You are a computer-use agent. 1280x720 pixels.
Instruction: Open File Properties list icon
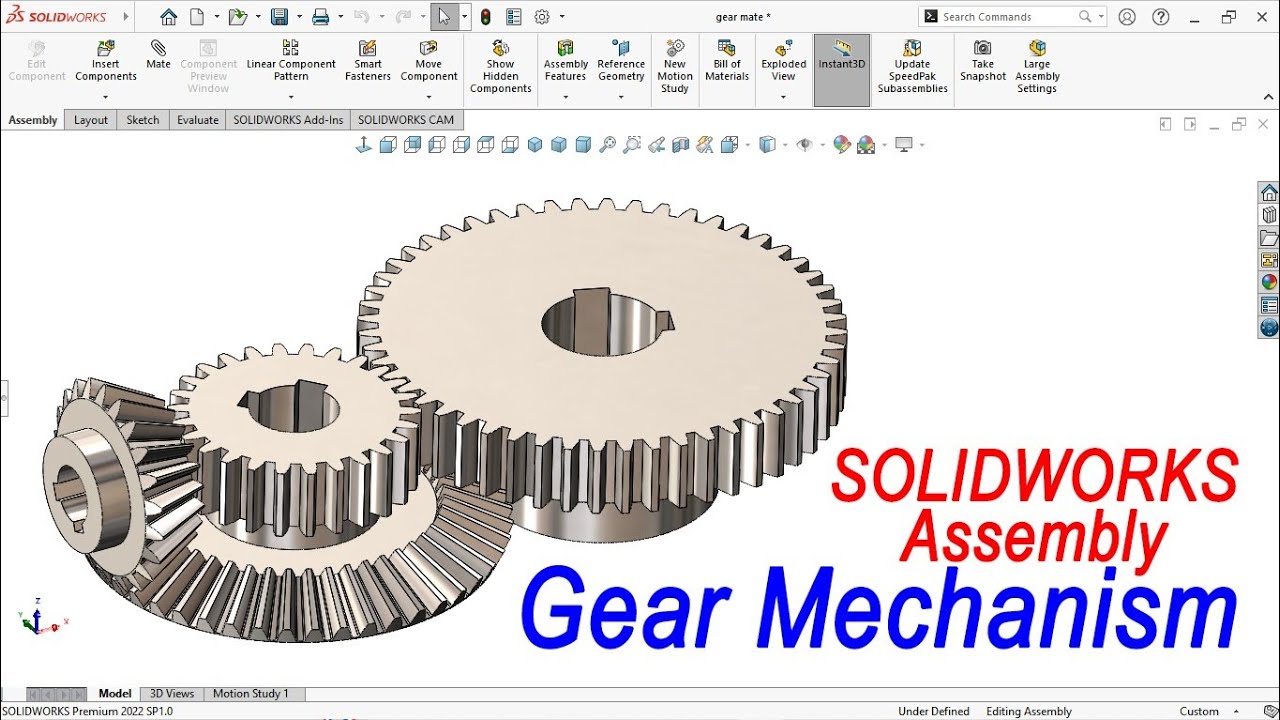[513, 17]
